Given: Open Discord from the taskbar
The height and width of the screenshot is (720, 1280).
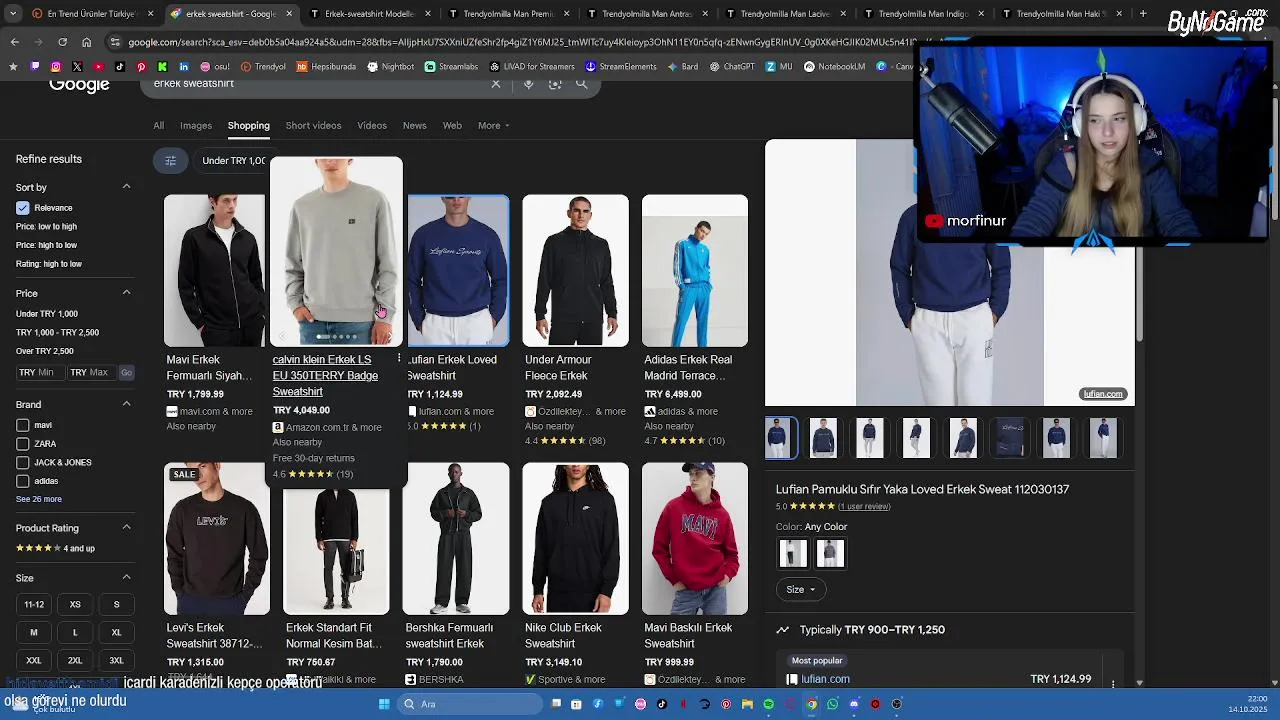Looking at the screenshot, I should [x=854, y=704].
